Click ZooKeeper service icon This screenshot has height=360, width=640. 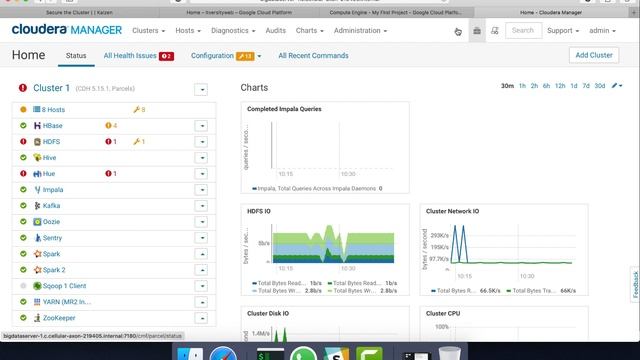37,318
